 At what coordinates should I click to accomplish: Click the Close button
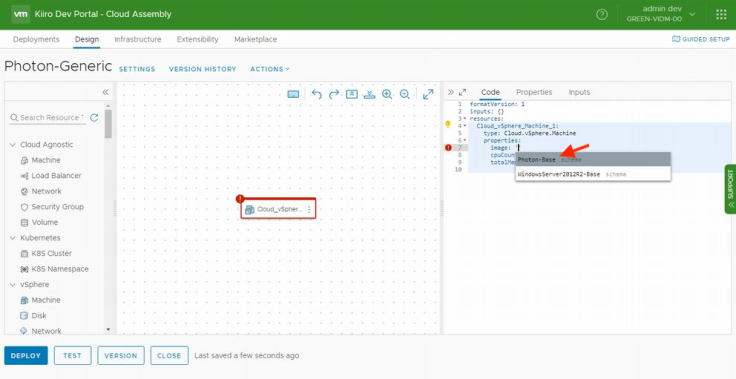(x=169, y=356)
